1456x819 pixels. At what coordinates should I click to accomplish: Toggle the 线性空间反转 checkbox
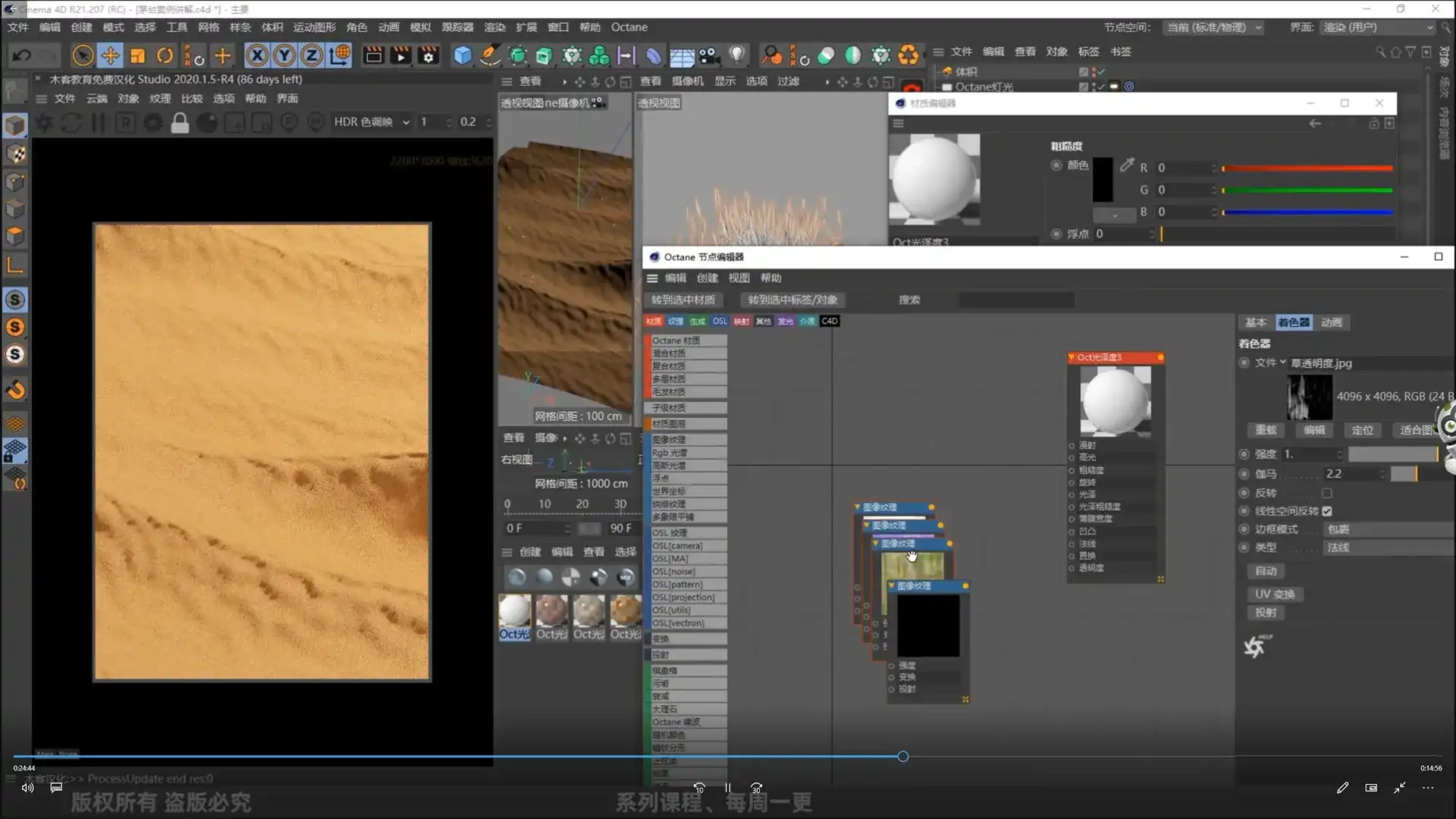tap(1327, 511)
